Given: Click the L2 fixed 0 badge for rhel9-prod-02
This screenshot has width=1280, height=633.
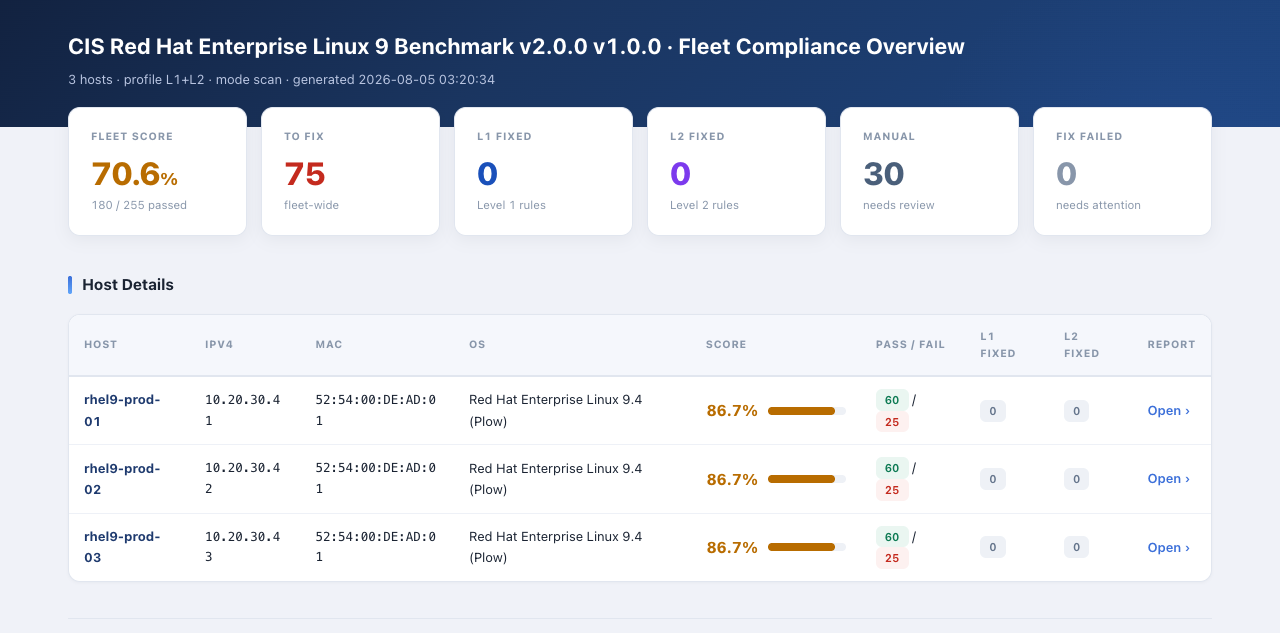Looking at the screenshot, I should [1076, 479].
